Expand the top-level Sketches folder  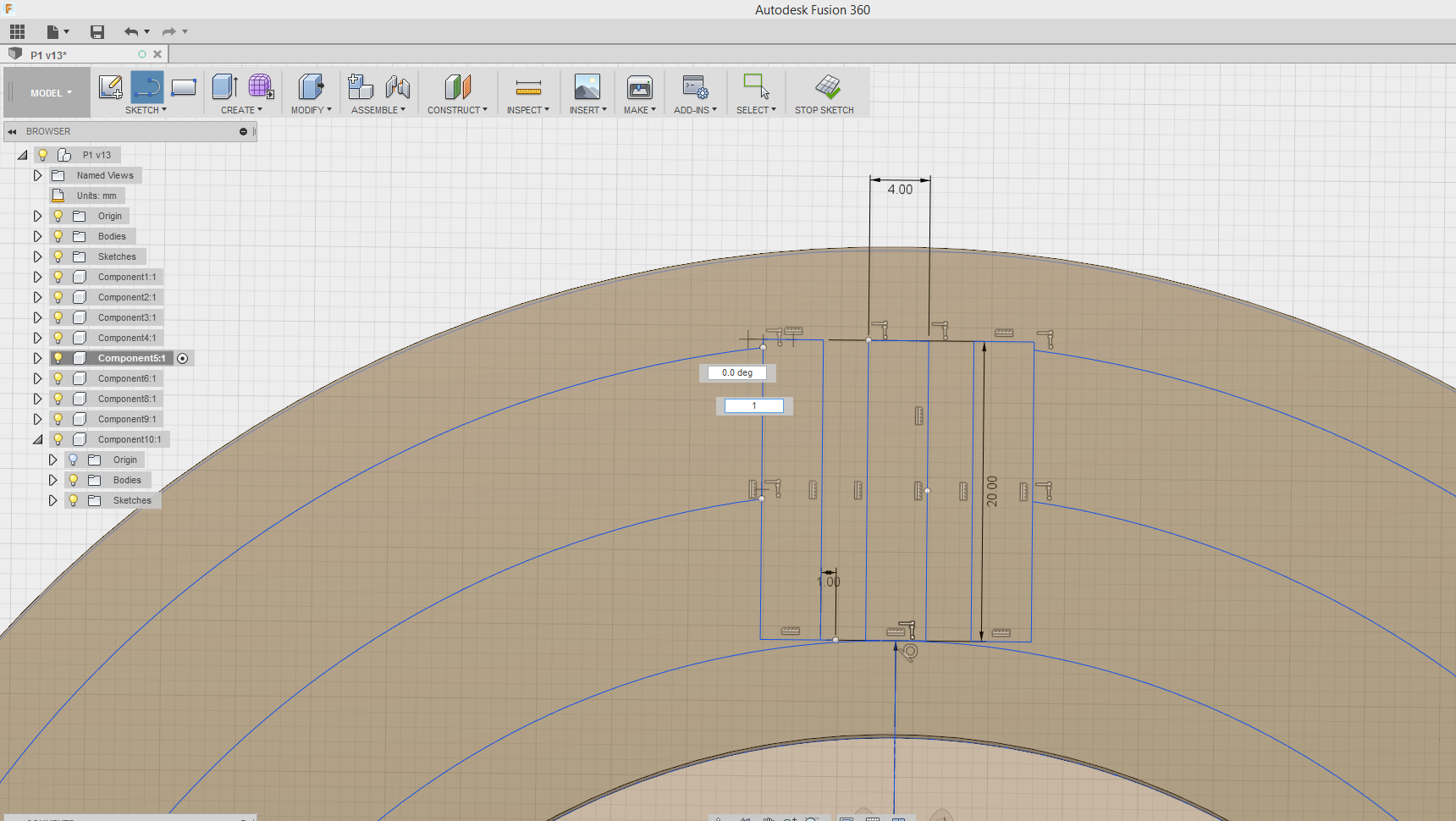click(x=37, y=256)
